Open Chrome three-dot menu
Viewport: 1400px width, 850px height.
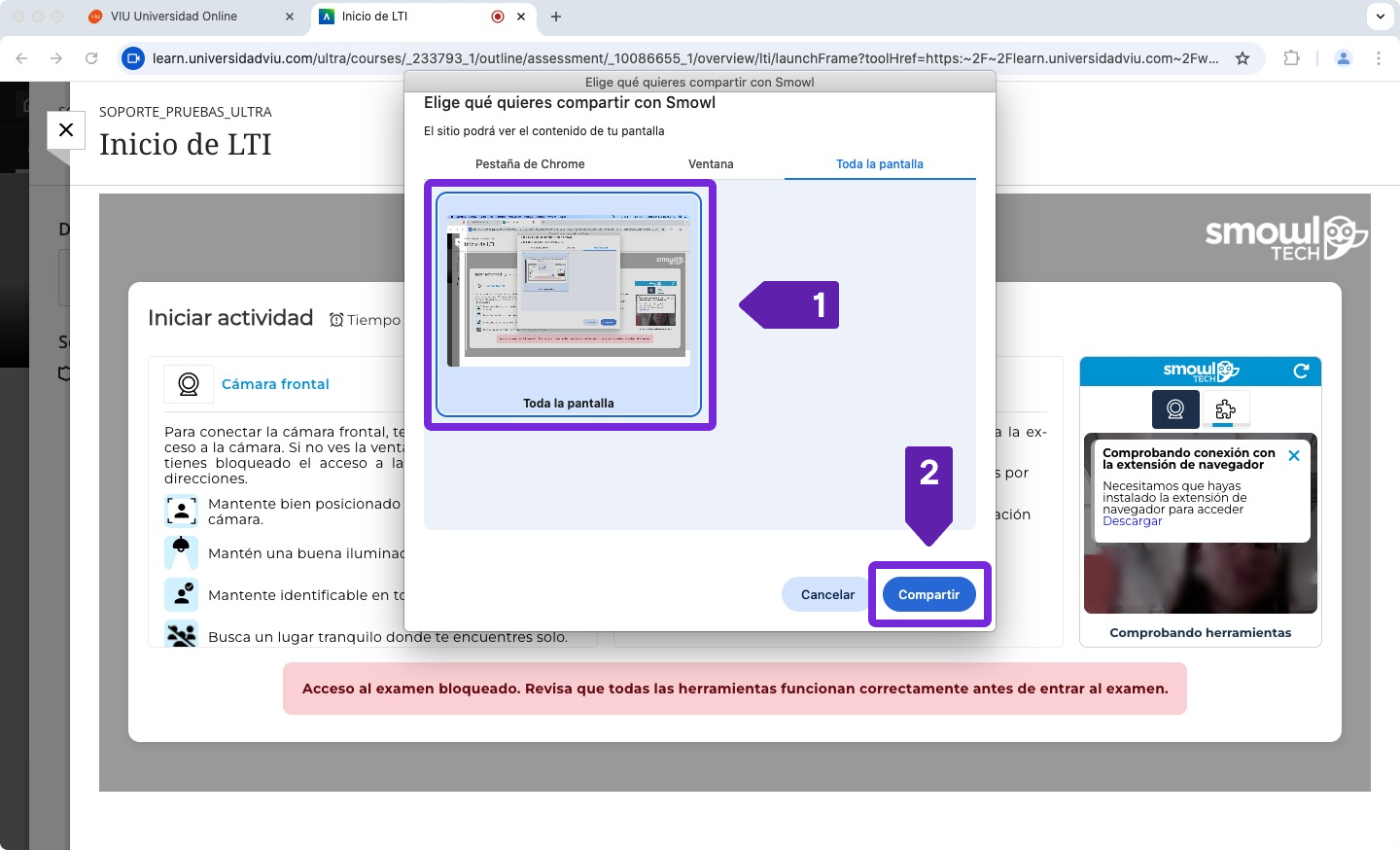[1379, 58]
